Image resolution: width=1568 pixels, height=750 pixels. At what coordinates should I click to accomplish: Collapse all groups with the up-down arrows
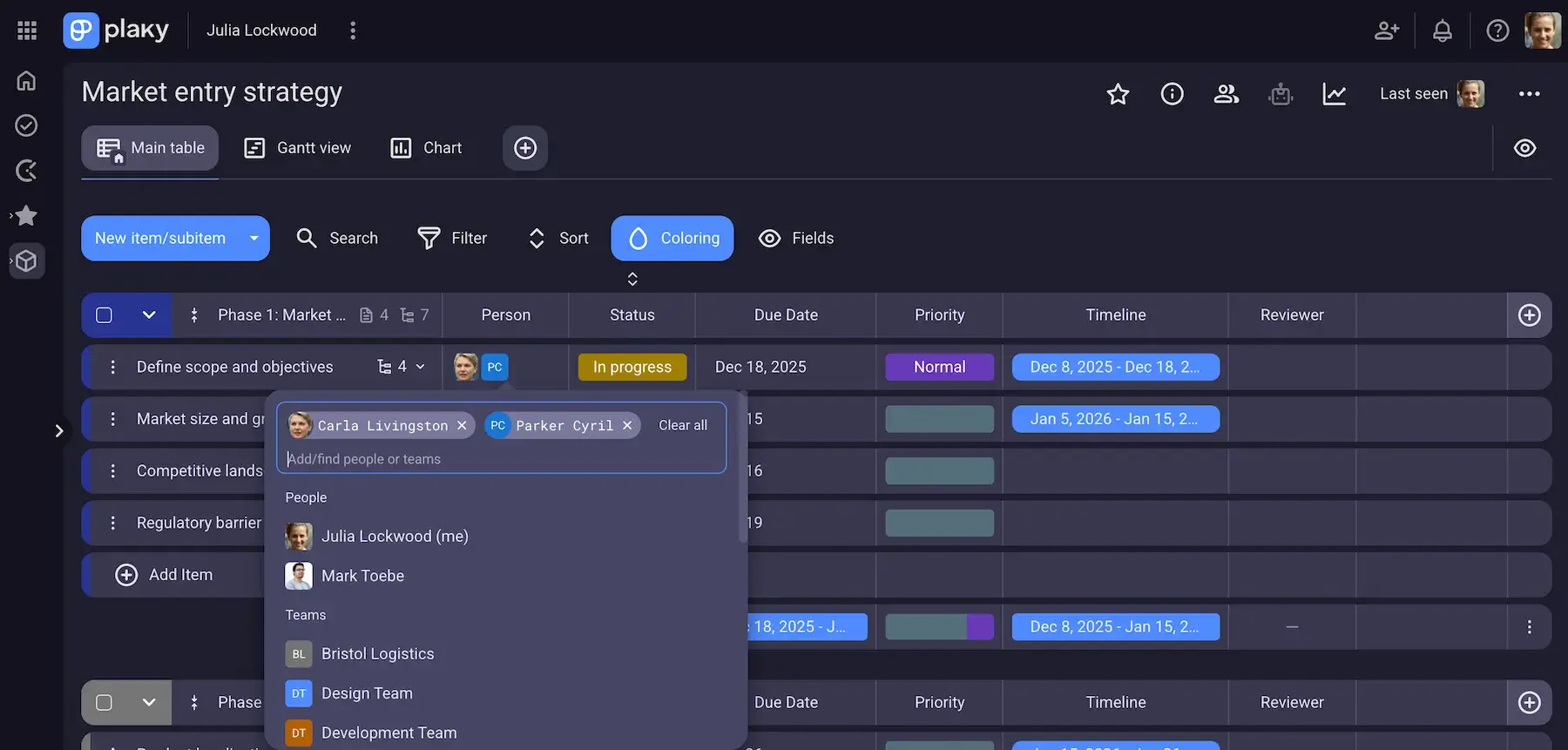632,279
